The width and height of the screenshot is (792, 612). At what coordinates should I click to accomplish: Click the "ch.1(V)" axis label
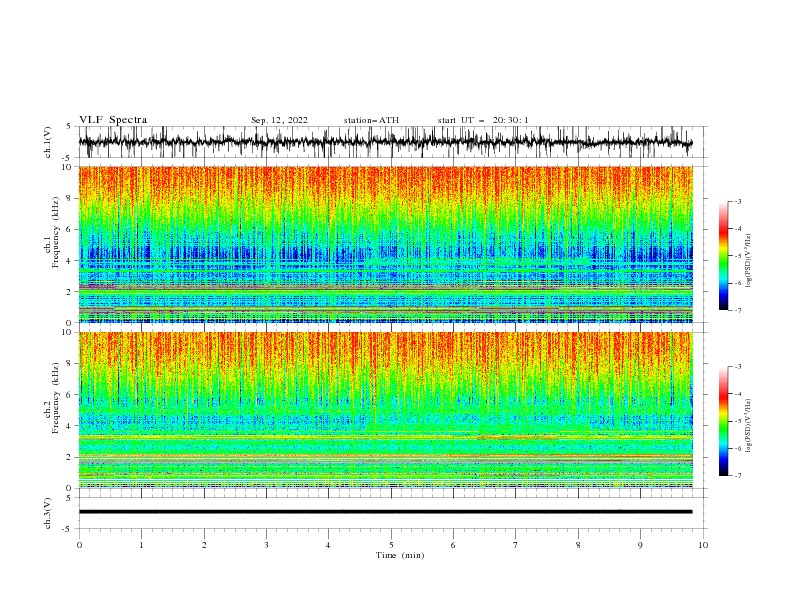[48, 142]
